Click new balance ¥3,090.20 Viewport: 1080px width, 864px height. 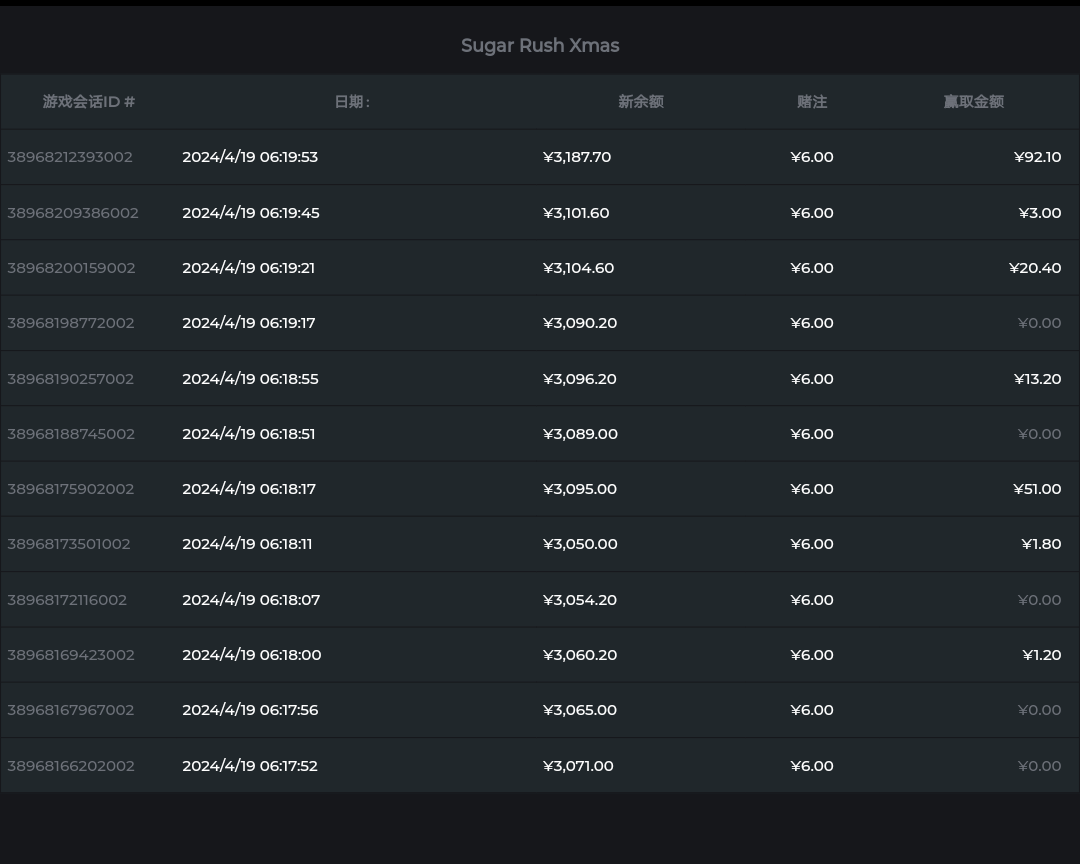pyautogui.click(x=580, y=323)
